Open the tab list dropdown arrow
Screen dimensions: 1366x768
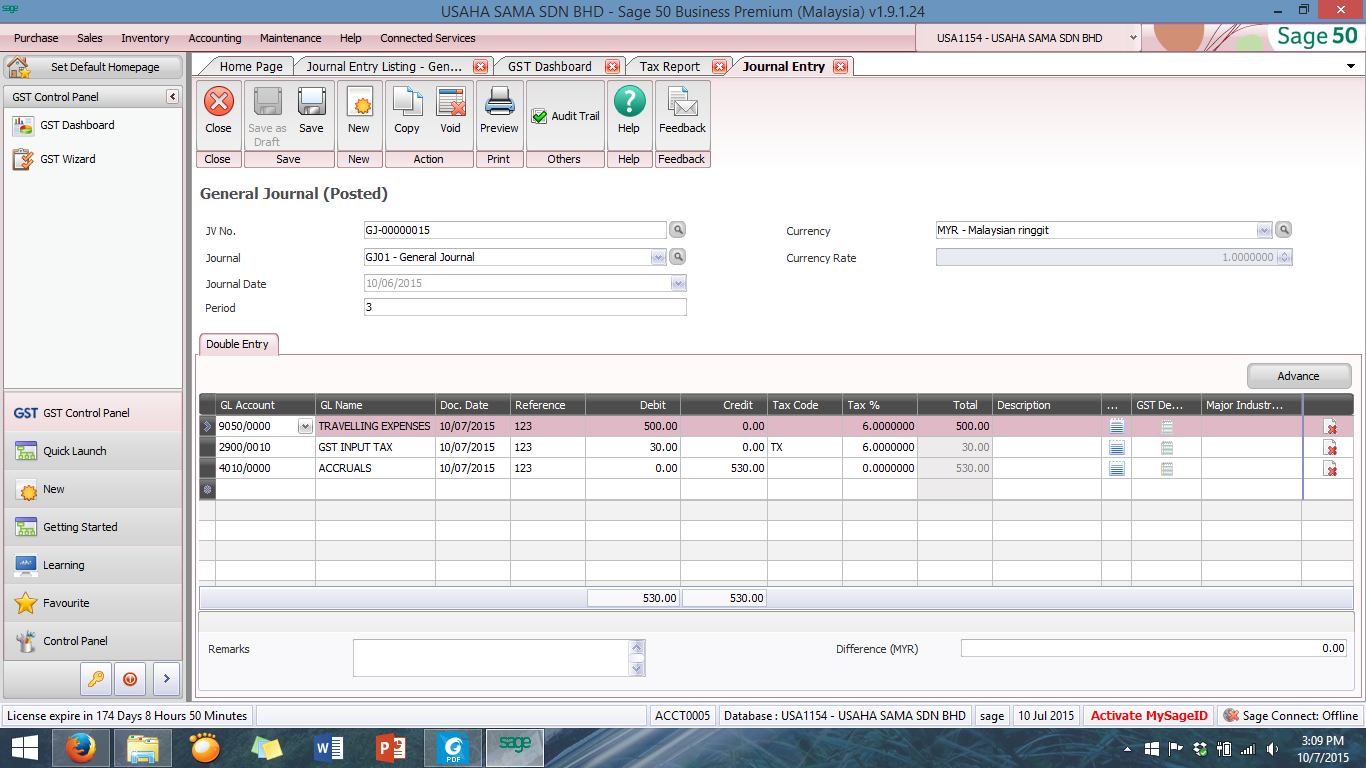tap(1352, 66)
